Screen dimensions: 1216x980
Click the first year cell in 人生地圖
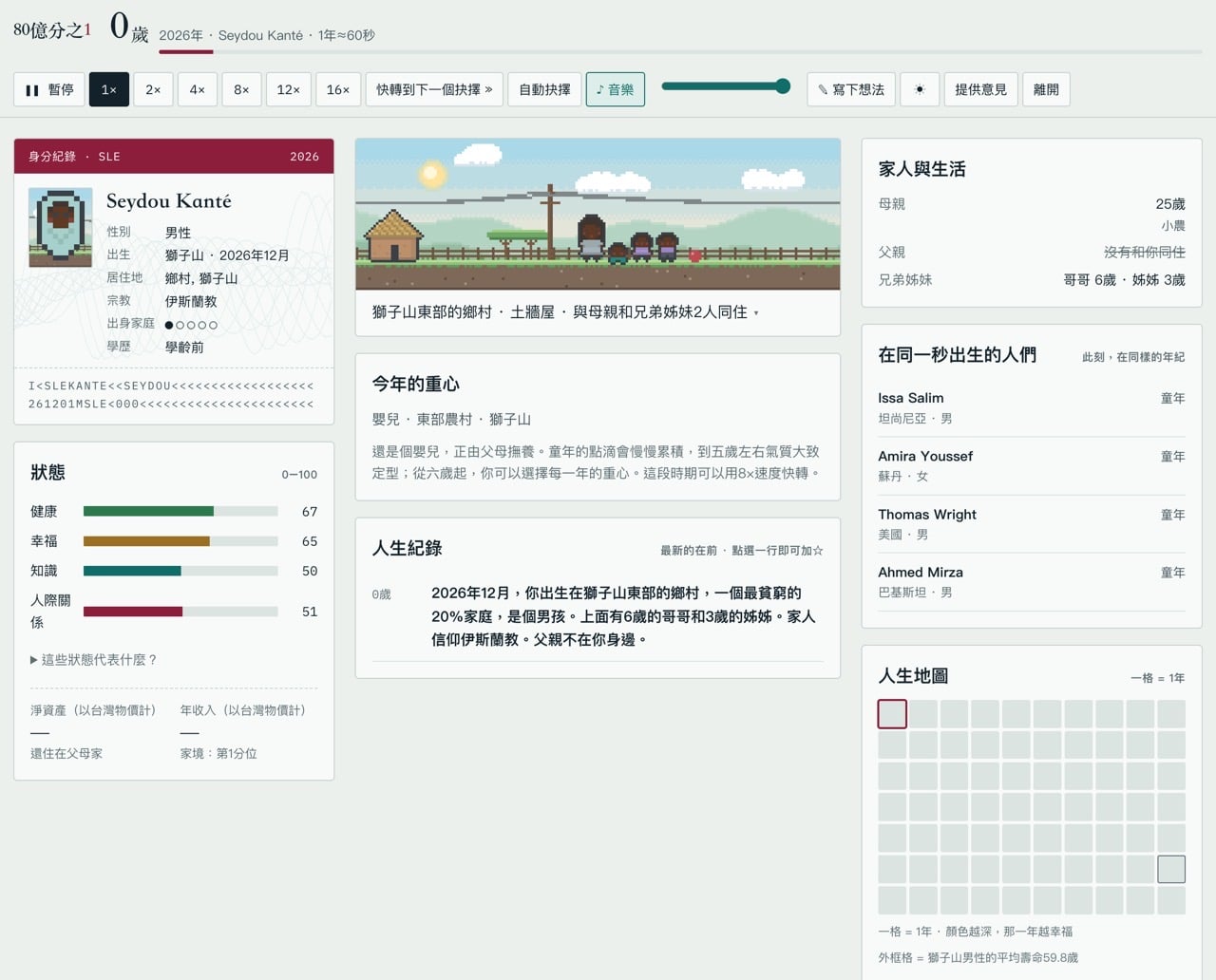pyautogui.click(x=892, y=714)
